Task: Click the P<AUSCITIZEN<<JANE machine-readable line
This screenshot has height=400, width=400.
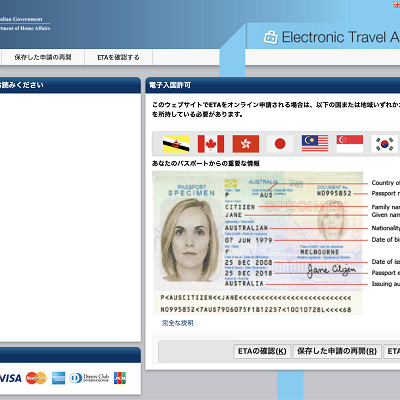Action: coord(256,298)
